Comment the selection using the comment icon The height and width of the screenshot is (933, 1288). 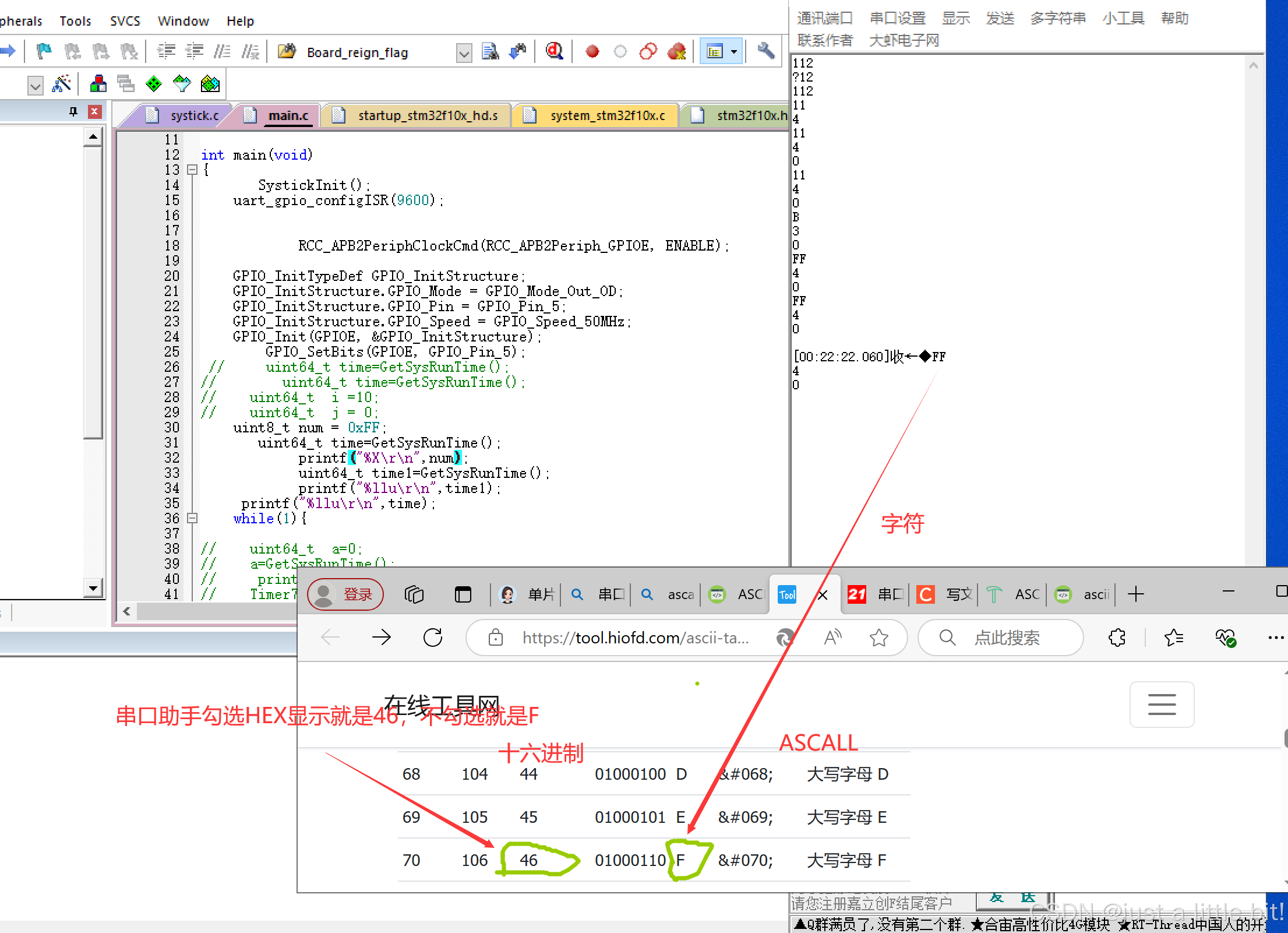[x=221, y=52]
